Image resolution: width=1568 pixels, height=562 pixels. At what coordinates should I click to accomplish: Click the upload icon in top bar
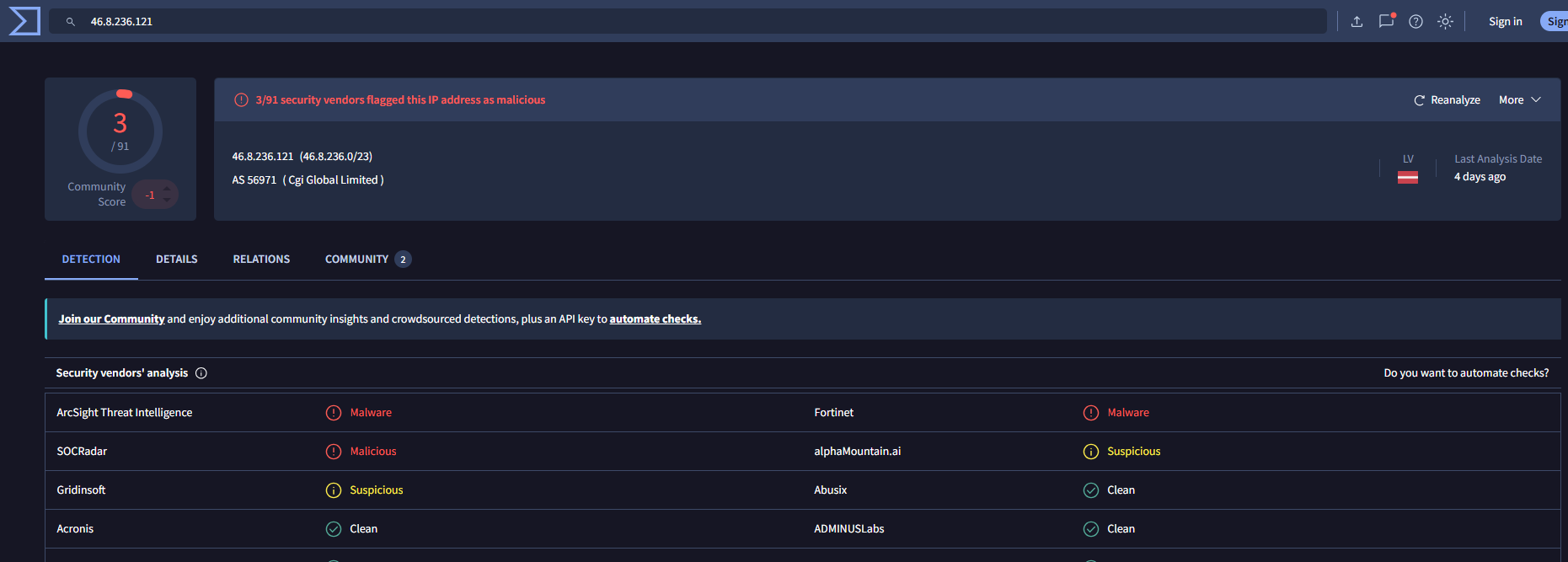click(1357, 22)
